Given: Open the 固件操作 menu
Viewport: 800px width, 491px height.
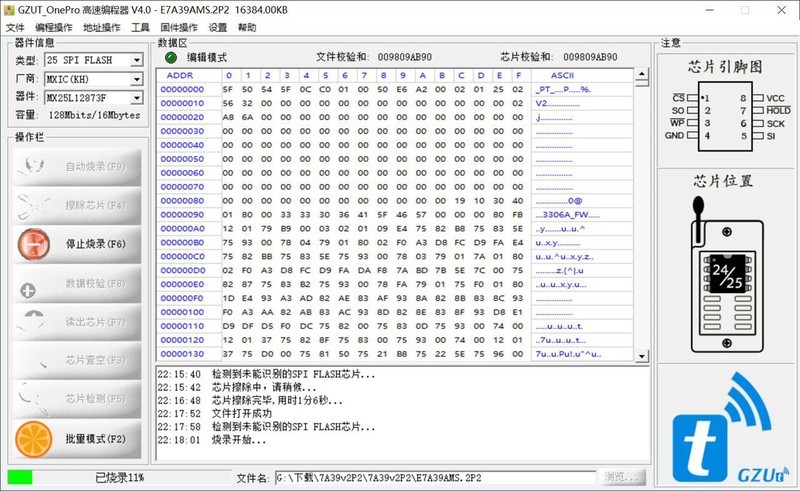Looking at the screenshot, I should click(179, 28).
